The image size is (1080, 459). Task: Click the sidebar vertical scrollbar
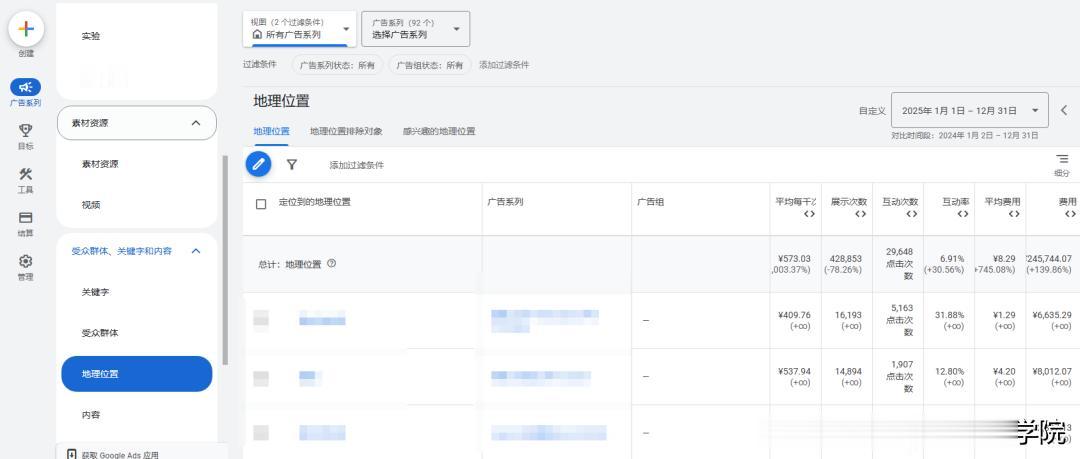(x=224, y=261)
